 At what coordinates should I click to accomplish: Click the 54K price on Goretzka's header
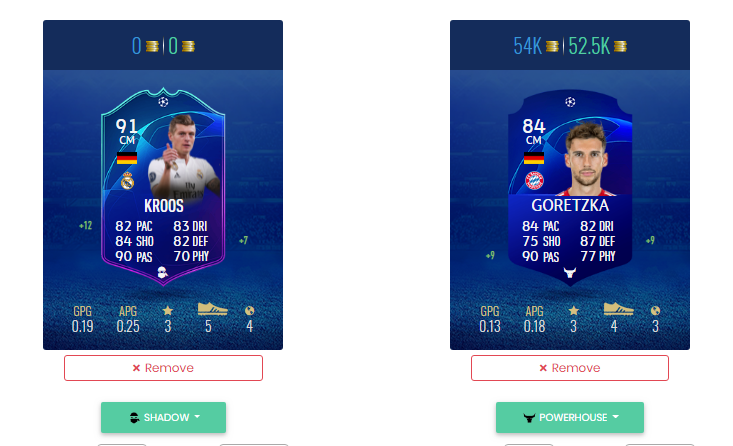[527, 46]
